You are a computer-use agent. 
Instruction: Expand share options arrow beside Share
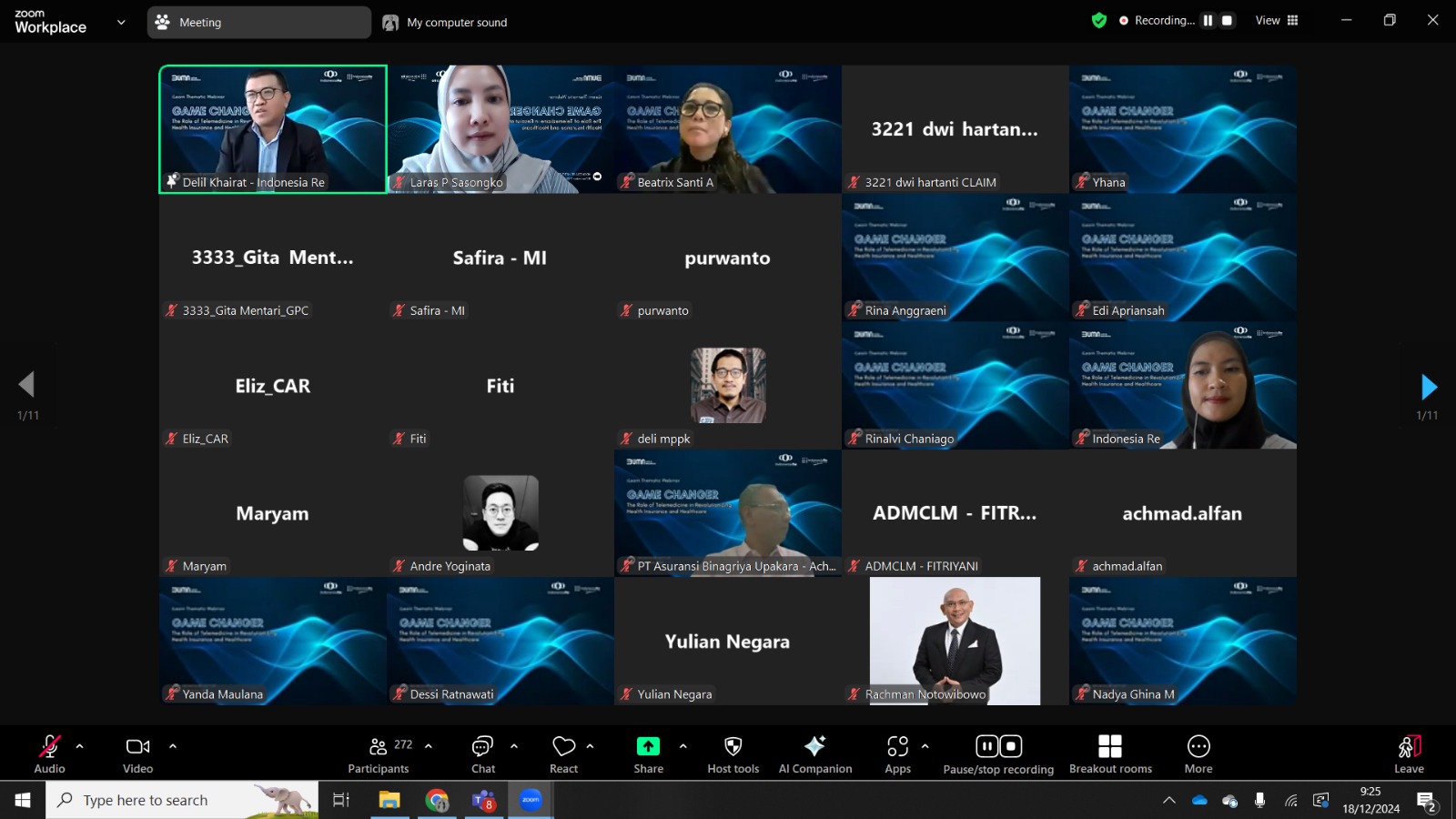(683, 746)
